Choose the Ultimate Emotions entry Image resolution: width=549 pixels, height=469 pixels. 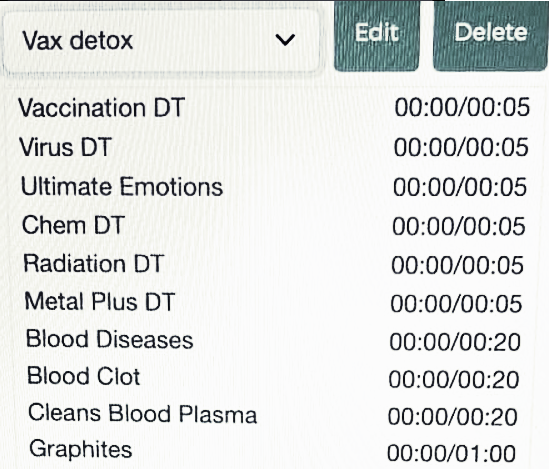tap(122, 186)
